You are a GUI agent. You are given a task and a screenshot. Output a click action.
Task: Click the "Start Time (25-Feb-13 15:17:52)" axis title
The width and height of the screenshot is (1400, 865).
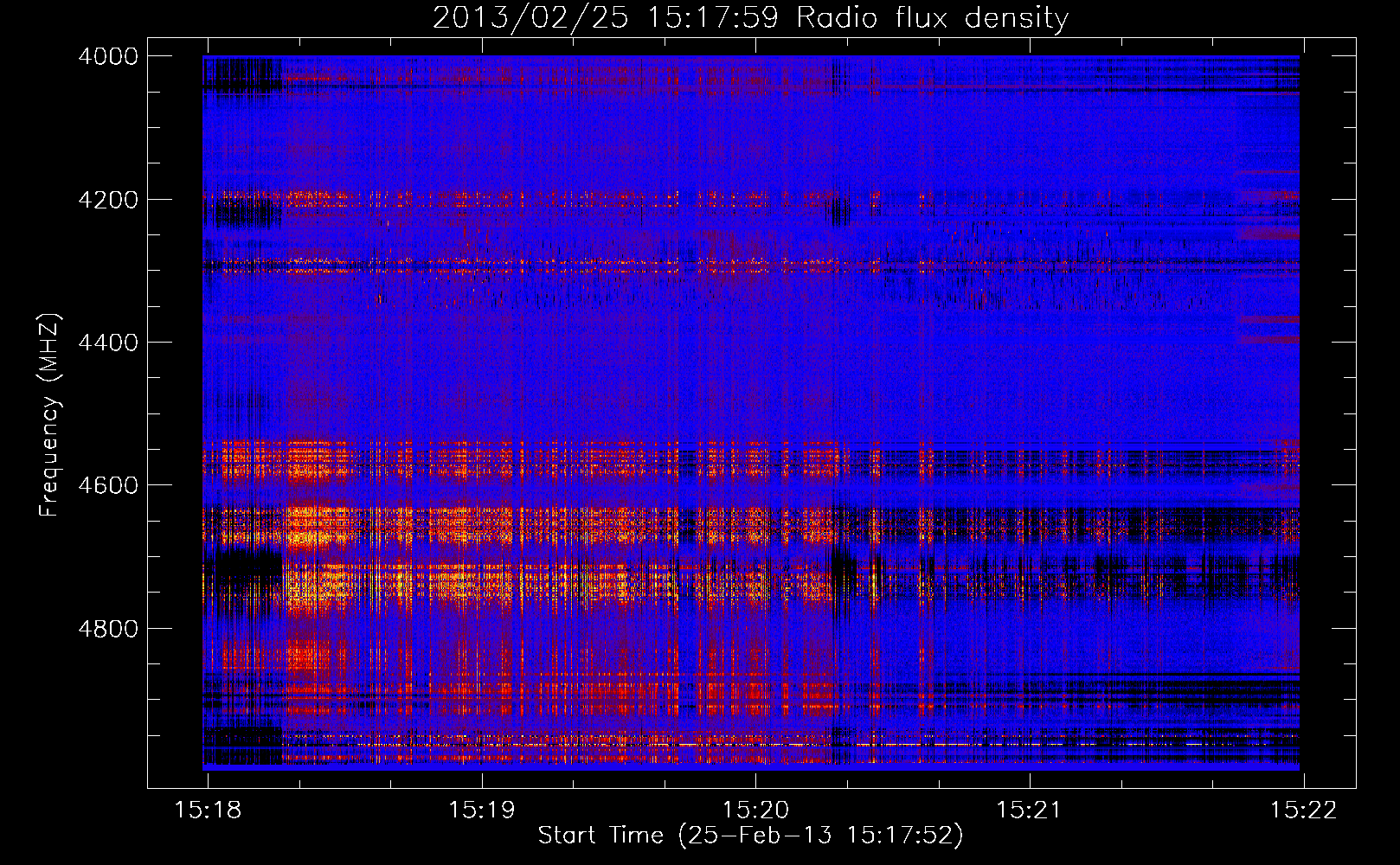click(x=750, y=836)
